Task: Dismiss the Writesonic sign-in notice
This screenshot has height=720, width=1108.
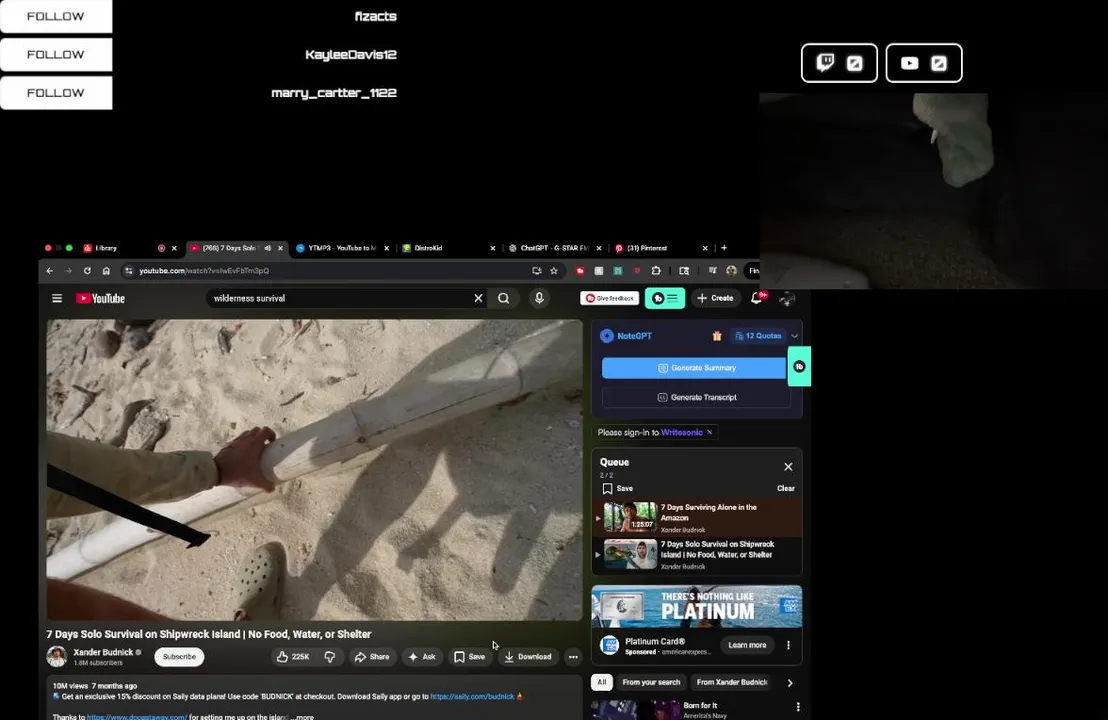Action: coord(710,432)
